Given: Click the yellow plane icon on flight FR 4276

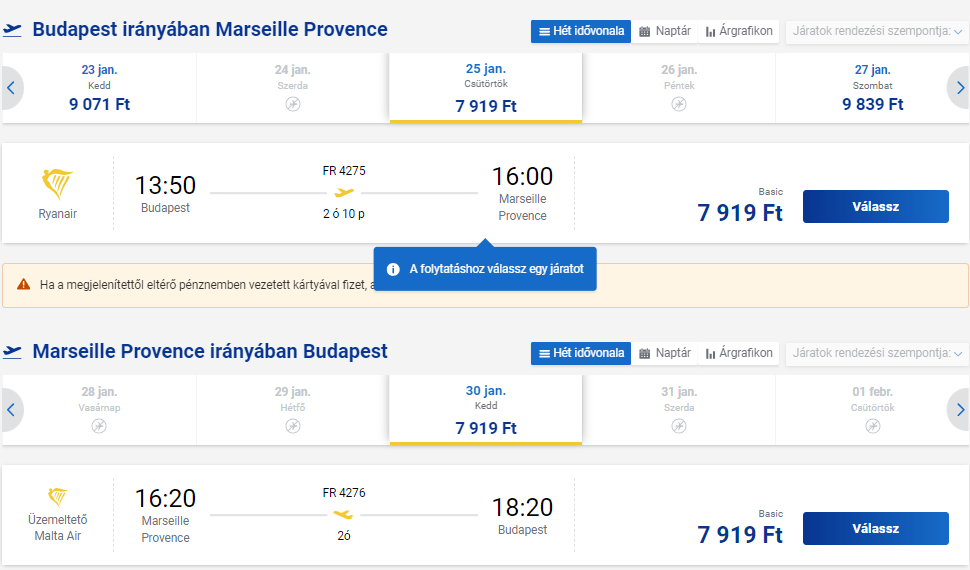Looking at the screenshot, I should [x=343, y=514].
